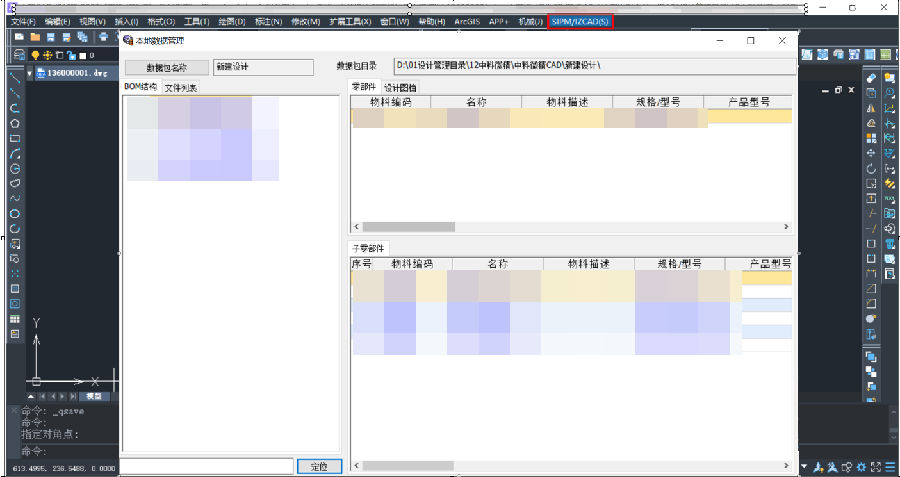Open the APP+ menu

[x=498, y=22]
